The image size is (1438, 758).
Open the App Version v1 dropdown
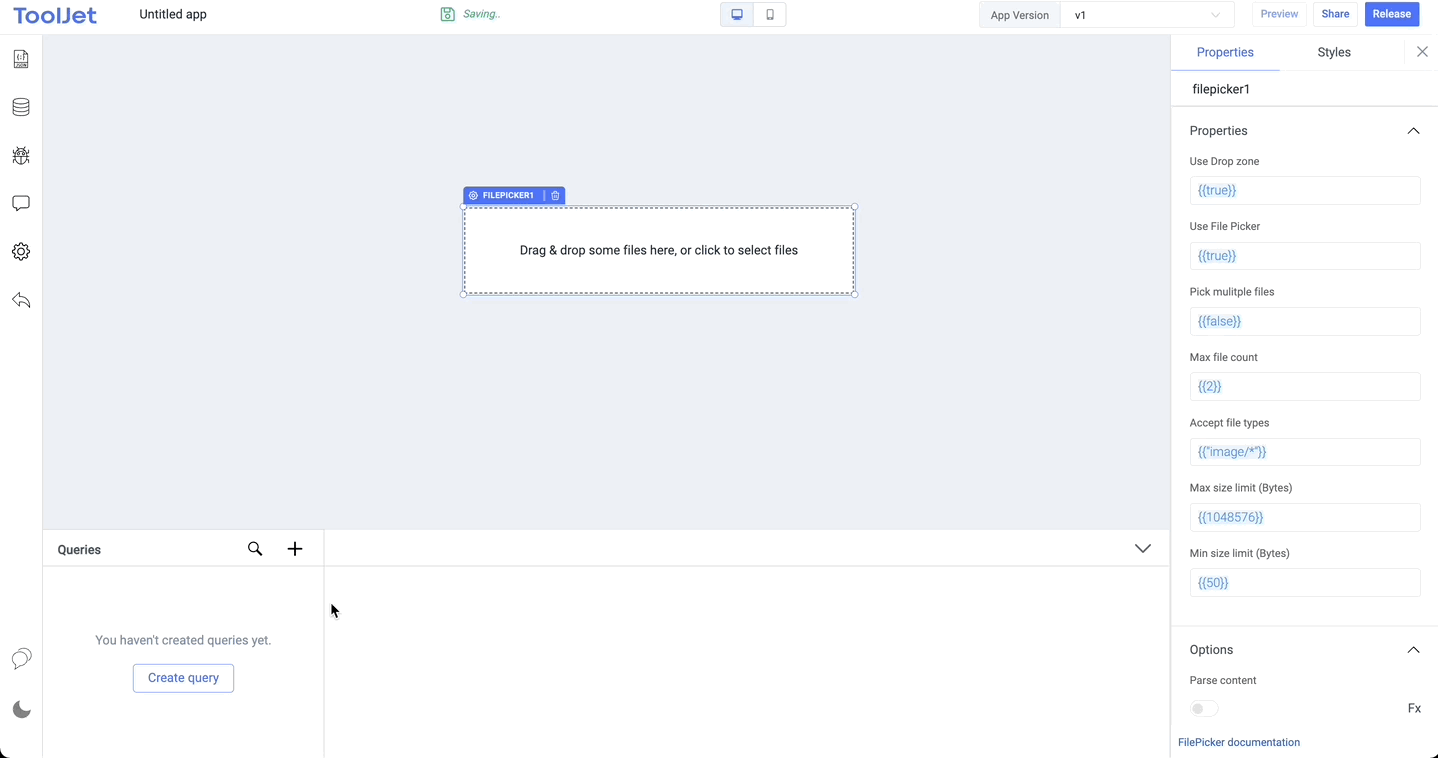pyautogui.click(x=1147, y=15)
